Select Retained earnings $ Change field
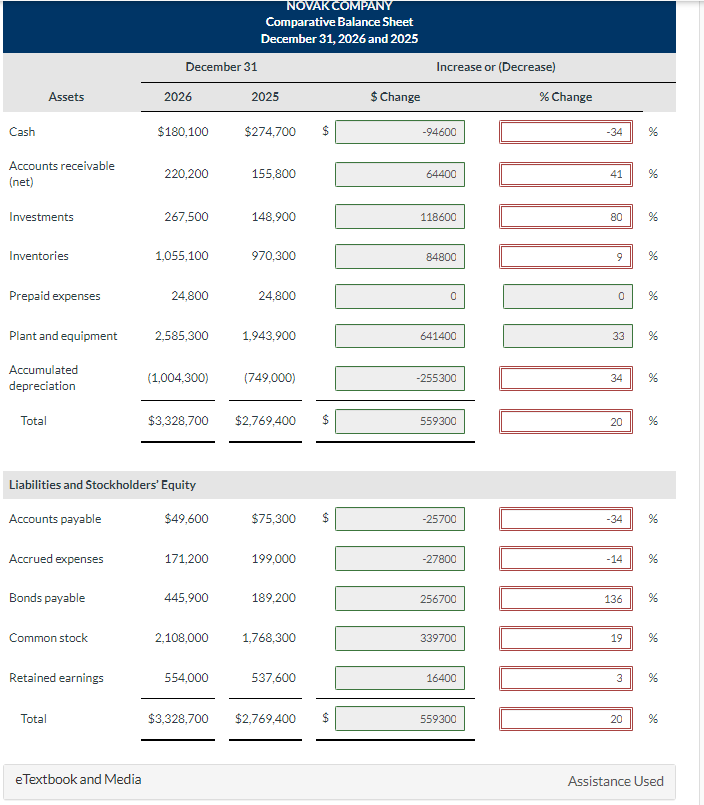Screen dimensions: 704x805 (399, 678)
